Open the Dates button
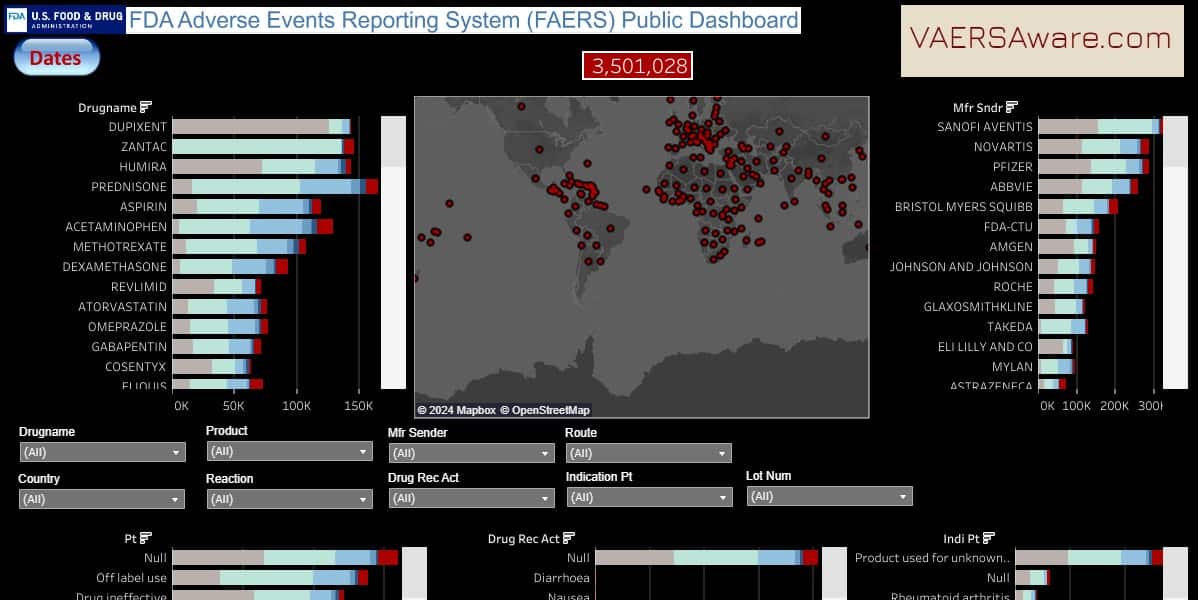Screen dimensions: 1198x600 pyautogui.click(x=57, y=57)
